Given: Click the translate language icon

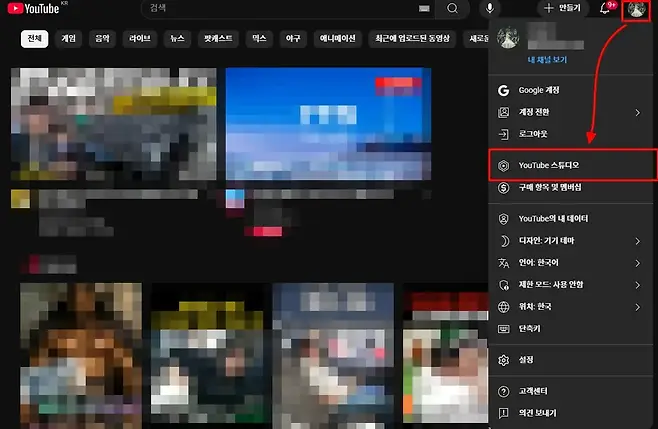Looking at the screenshot, I should pos(504,263).
